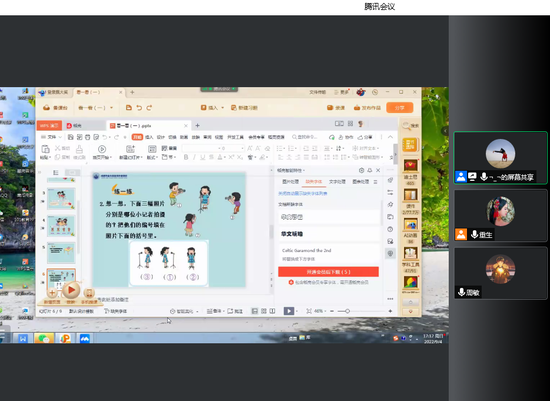The width and height of the screenshot is (550, 401).
Task: Click the orange slideshow play button overlay
Action: pyautogui.click(x=71, y=290)
